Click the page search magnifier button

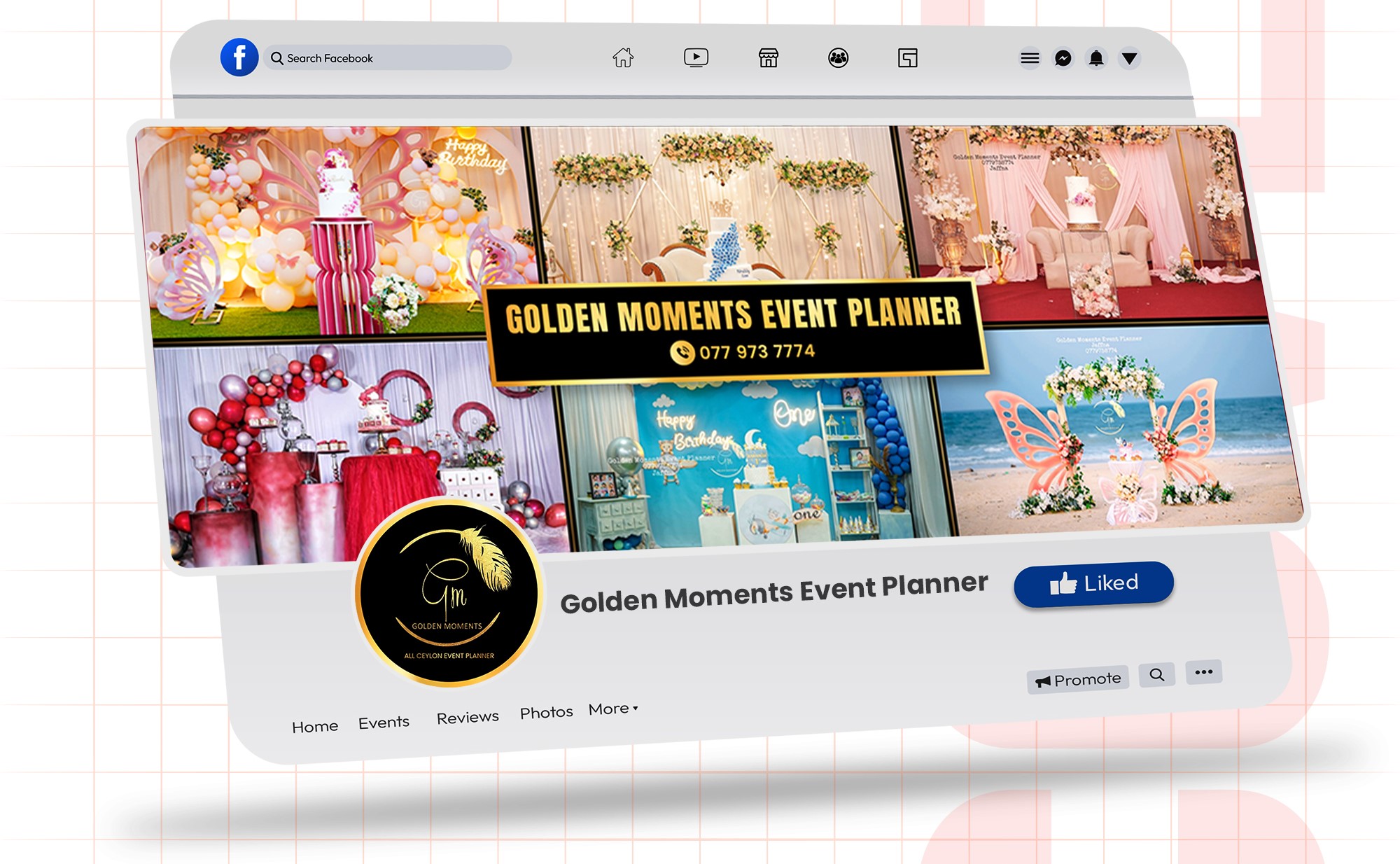tap(1156, 675)
